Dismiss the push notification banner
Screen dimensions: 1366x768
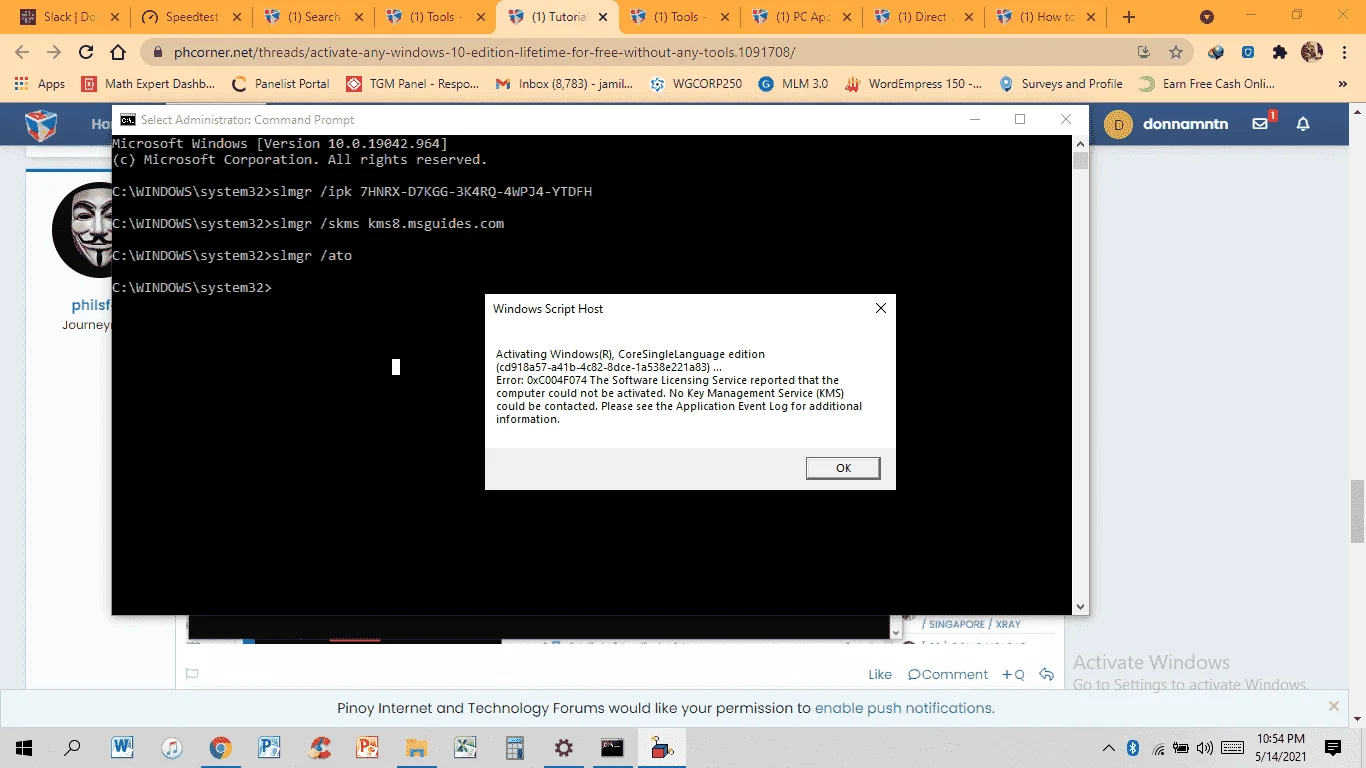tap(1333, 706)
